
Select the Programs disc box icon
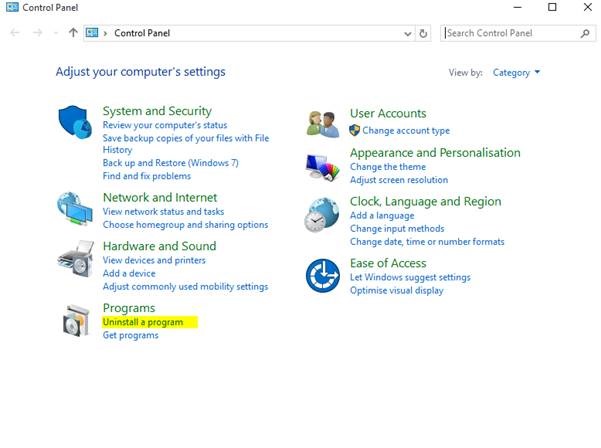76,320
